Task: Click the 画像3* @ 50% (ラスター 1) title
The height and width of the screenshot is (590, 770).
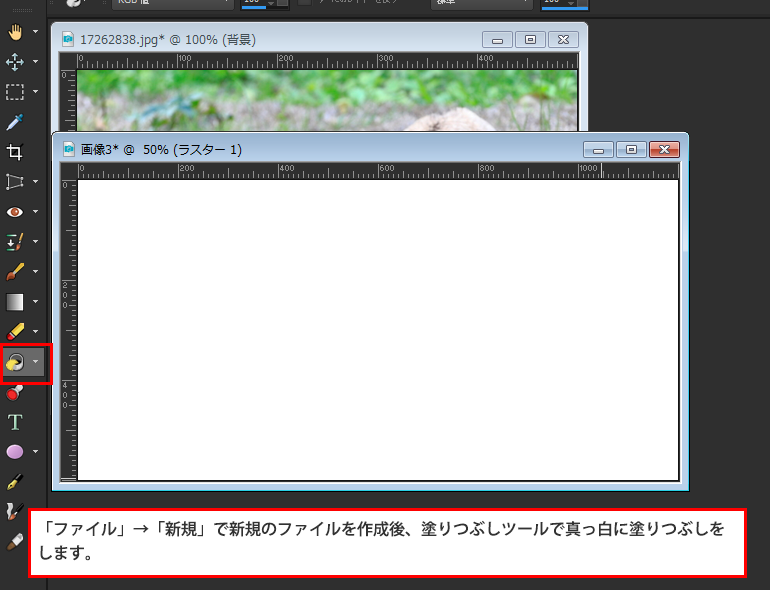Action: pos(162,149)
